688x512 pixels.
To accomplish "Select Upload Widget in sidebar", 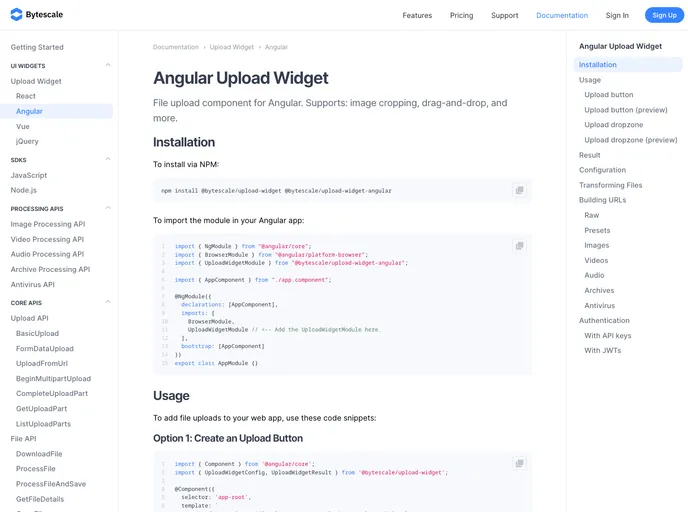I will tap(36, 81).
